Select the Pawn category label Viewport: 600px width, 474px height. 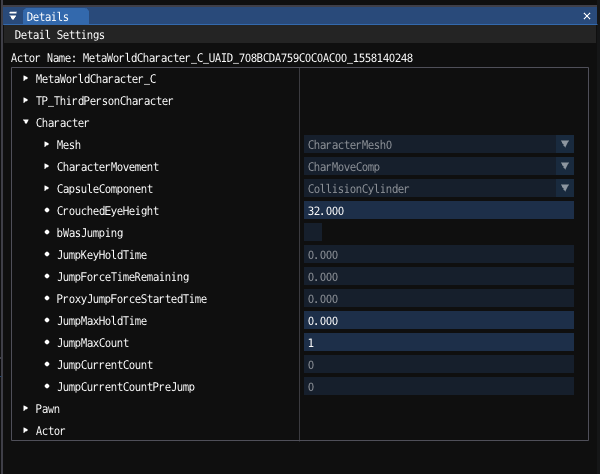pyautogui.click(x=47, y=409)
